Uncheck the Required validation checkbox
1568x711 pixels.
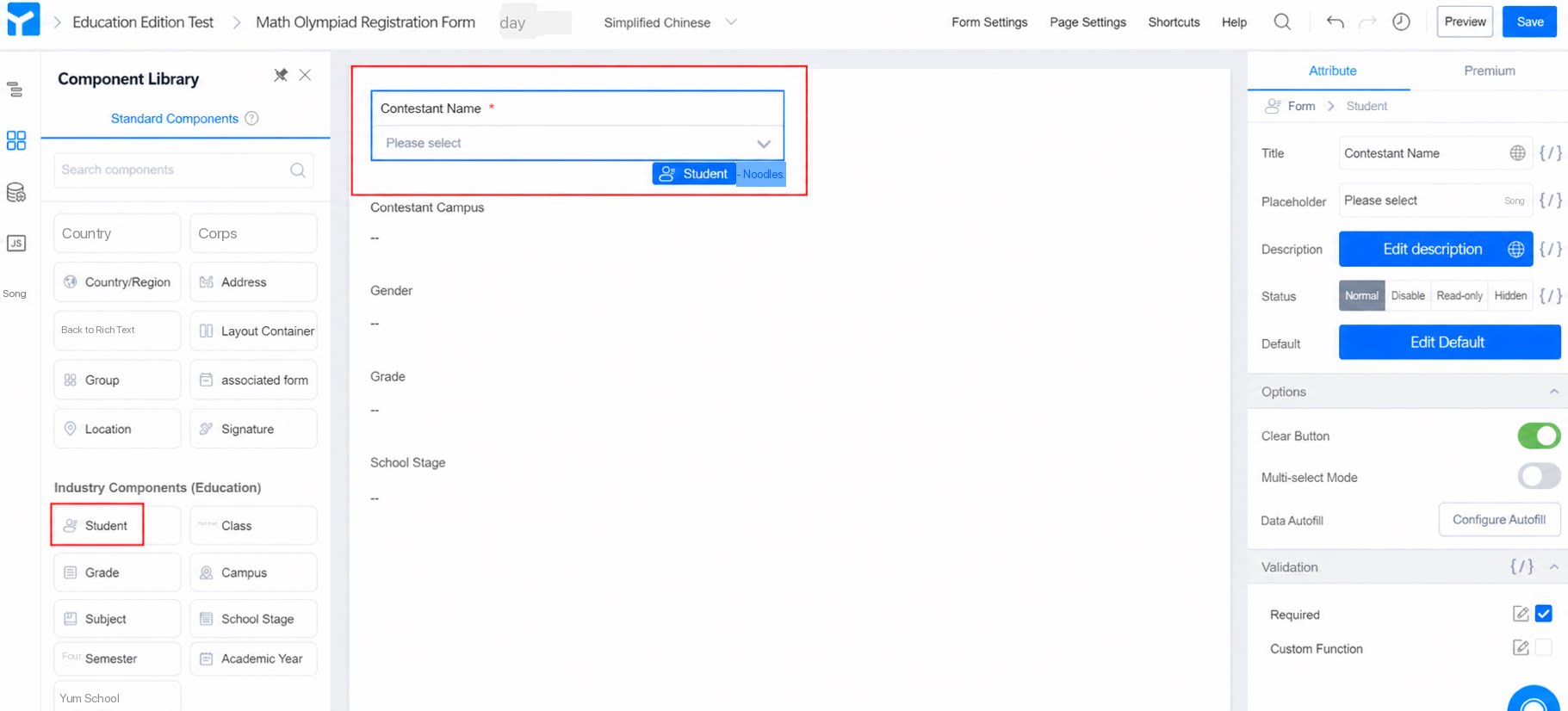click(x=1543, y=614)
